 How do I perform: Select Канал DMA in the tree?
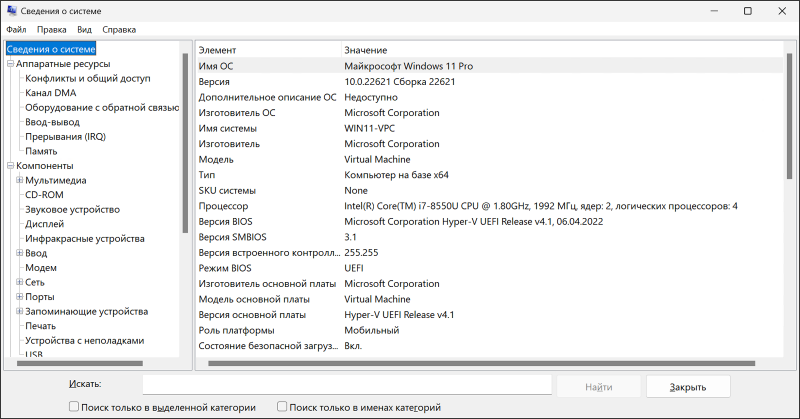pos(50,93)
